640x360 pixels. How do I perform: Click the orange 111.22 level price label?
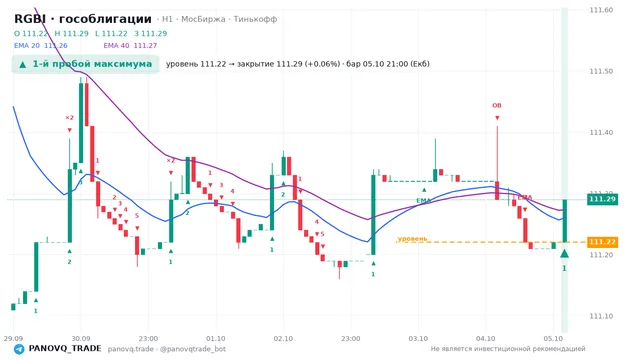click(602, 242)
